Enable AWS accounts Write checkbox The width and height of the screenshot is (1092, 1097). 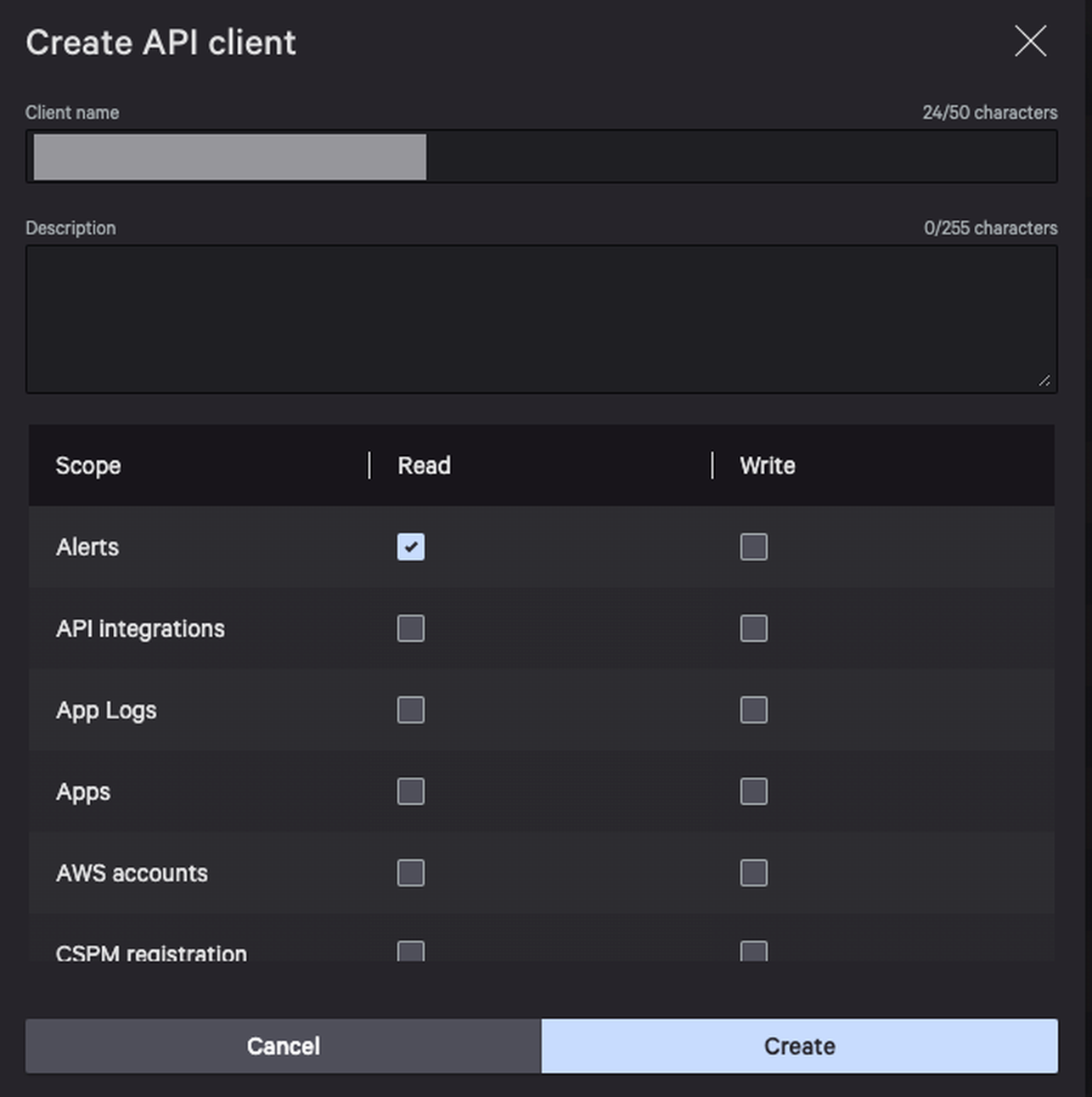[x=754, y=873]
